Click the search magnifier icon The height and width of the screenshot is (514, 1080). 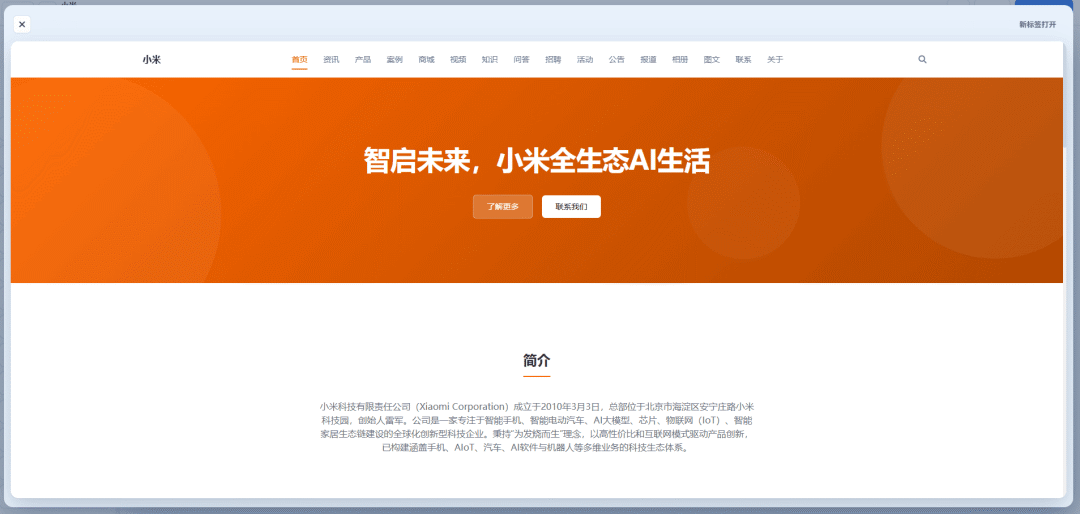click(922, 59)
